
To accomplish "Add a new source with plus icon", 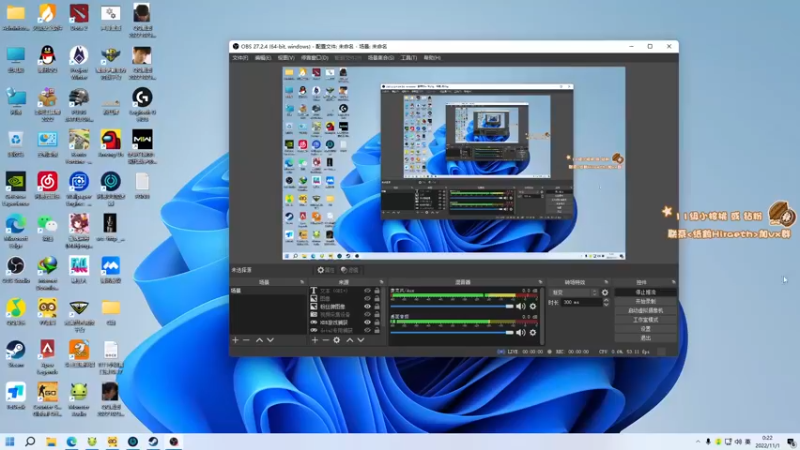I will (315, 340).
